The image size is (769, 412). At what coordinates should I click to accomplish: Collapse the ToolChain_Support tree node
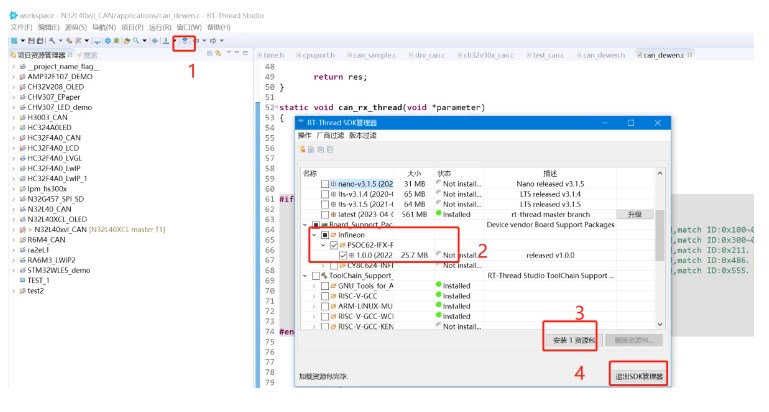305,276
